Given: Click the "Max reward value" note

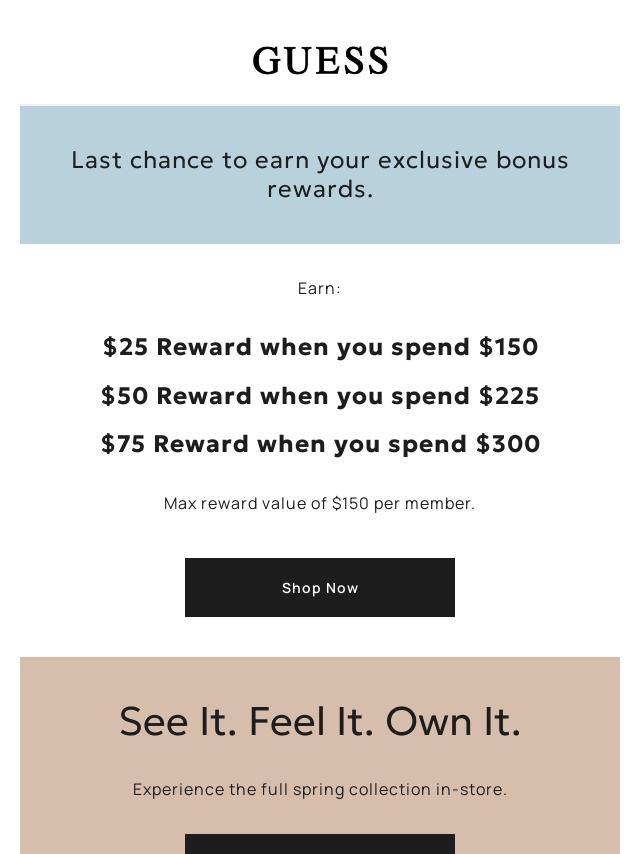Looking at the screenshot, I should coord(250,504).
